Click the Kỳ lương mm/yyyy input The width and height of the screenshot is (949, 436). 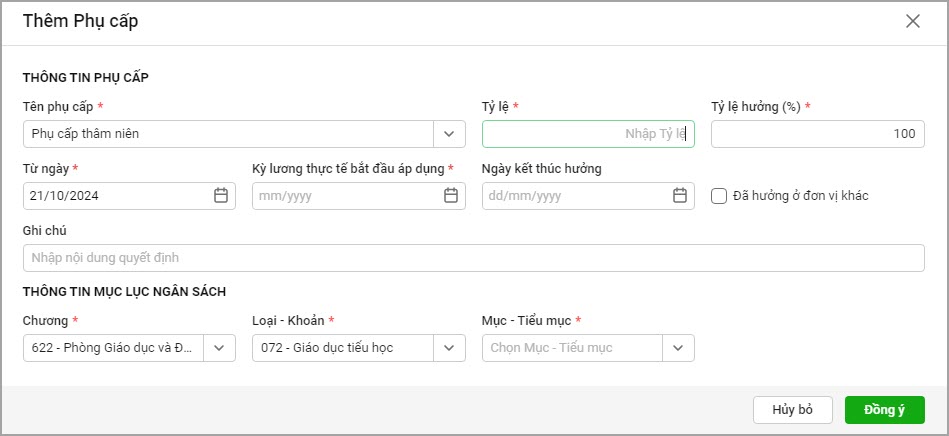pos(345,196)
